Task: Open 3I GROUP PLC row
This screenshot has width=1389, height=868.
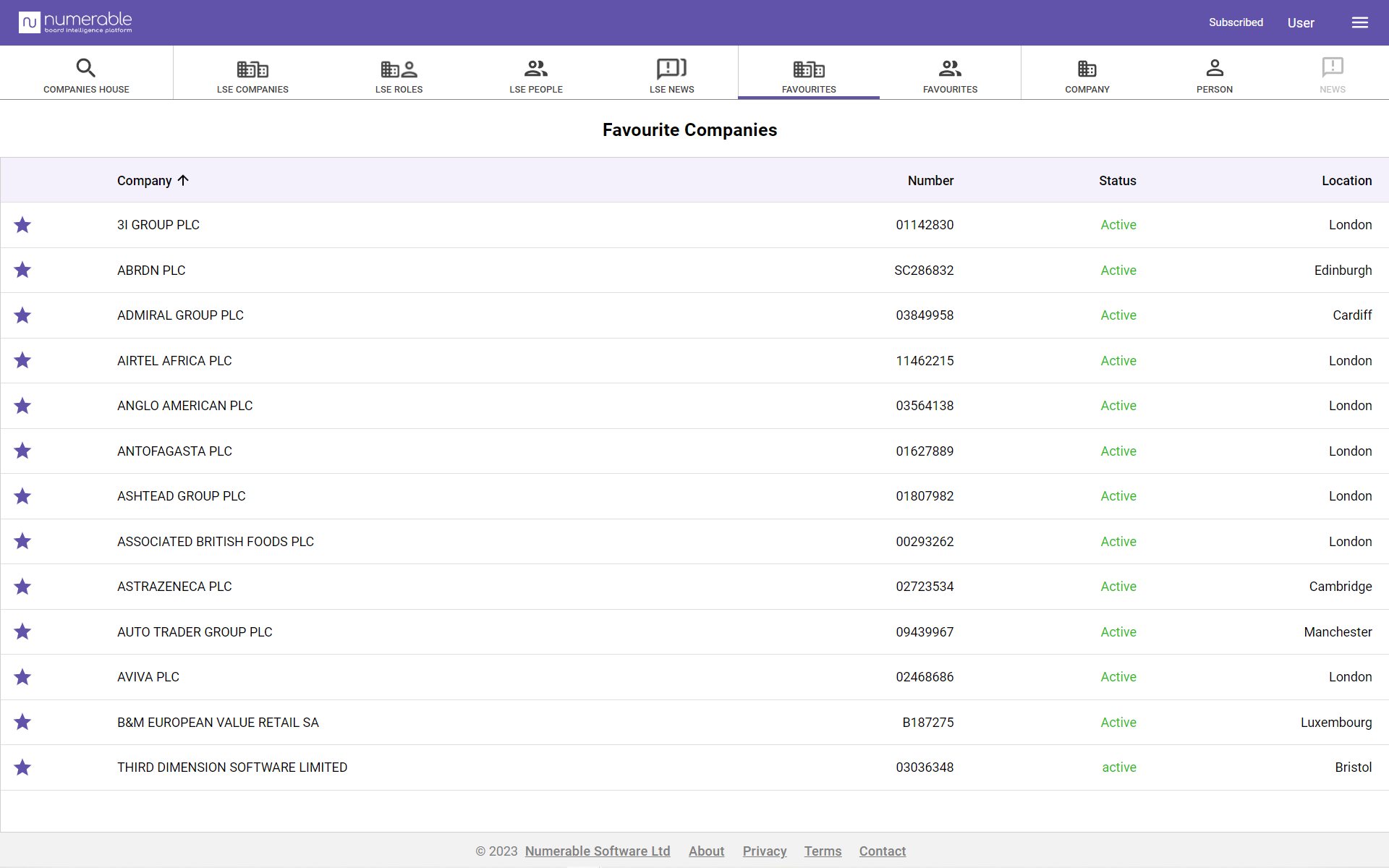Action: point(694,225)
